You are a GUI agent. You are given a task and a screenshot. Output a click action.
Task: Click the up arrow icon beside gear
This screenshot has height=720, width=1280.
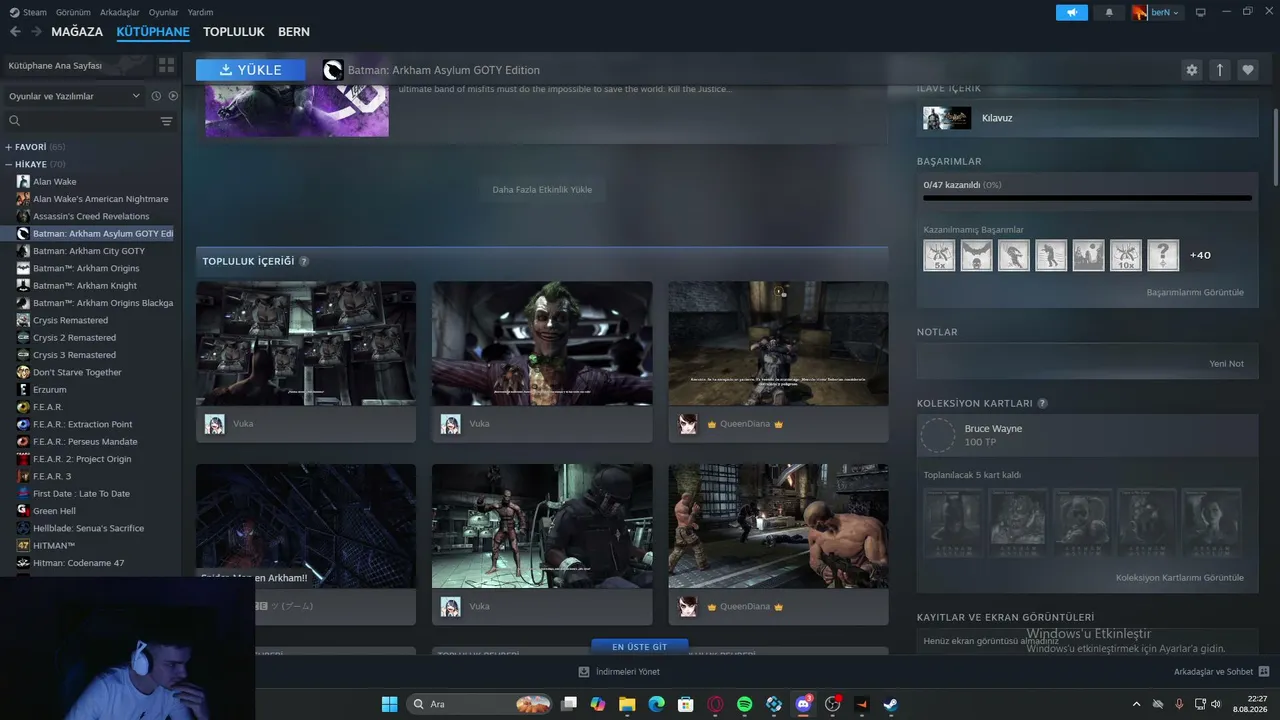click(x=1219, y=70)
